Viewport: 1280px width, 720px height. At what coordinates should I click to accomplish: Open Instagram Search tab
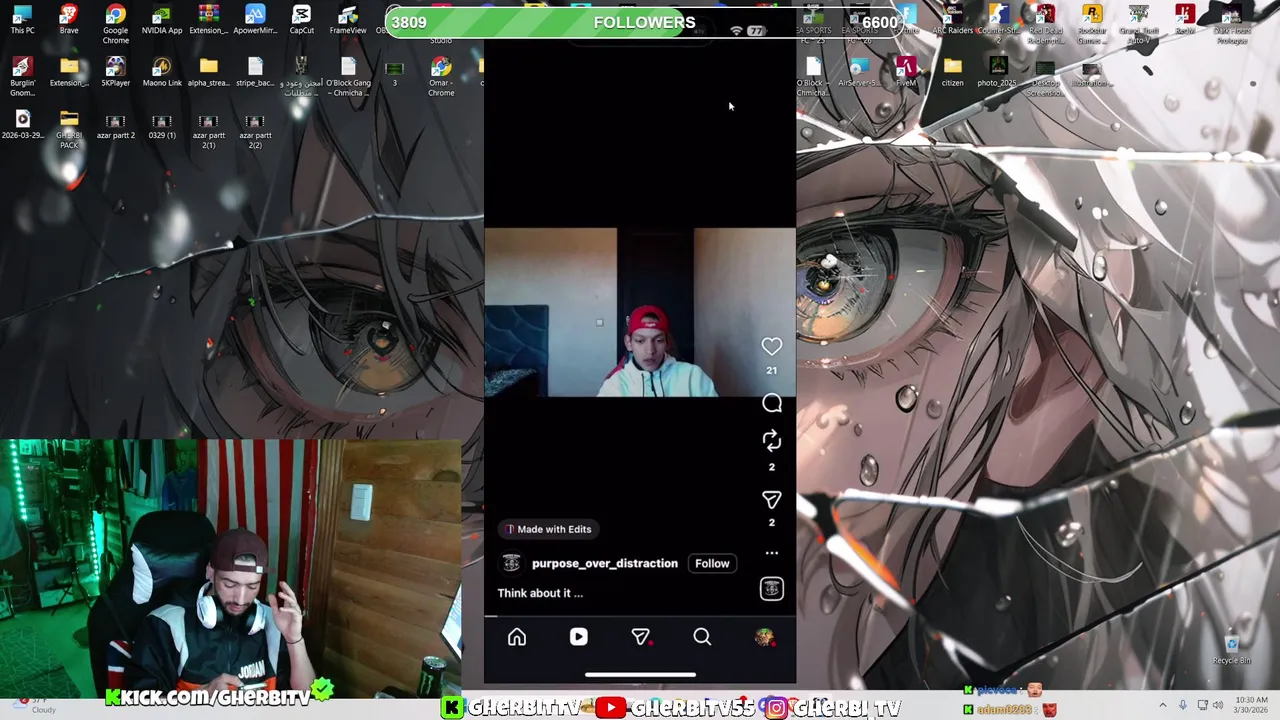[x=702, y=637]
